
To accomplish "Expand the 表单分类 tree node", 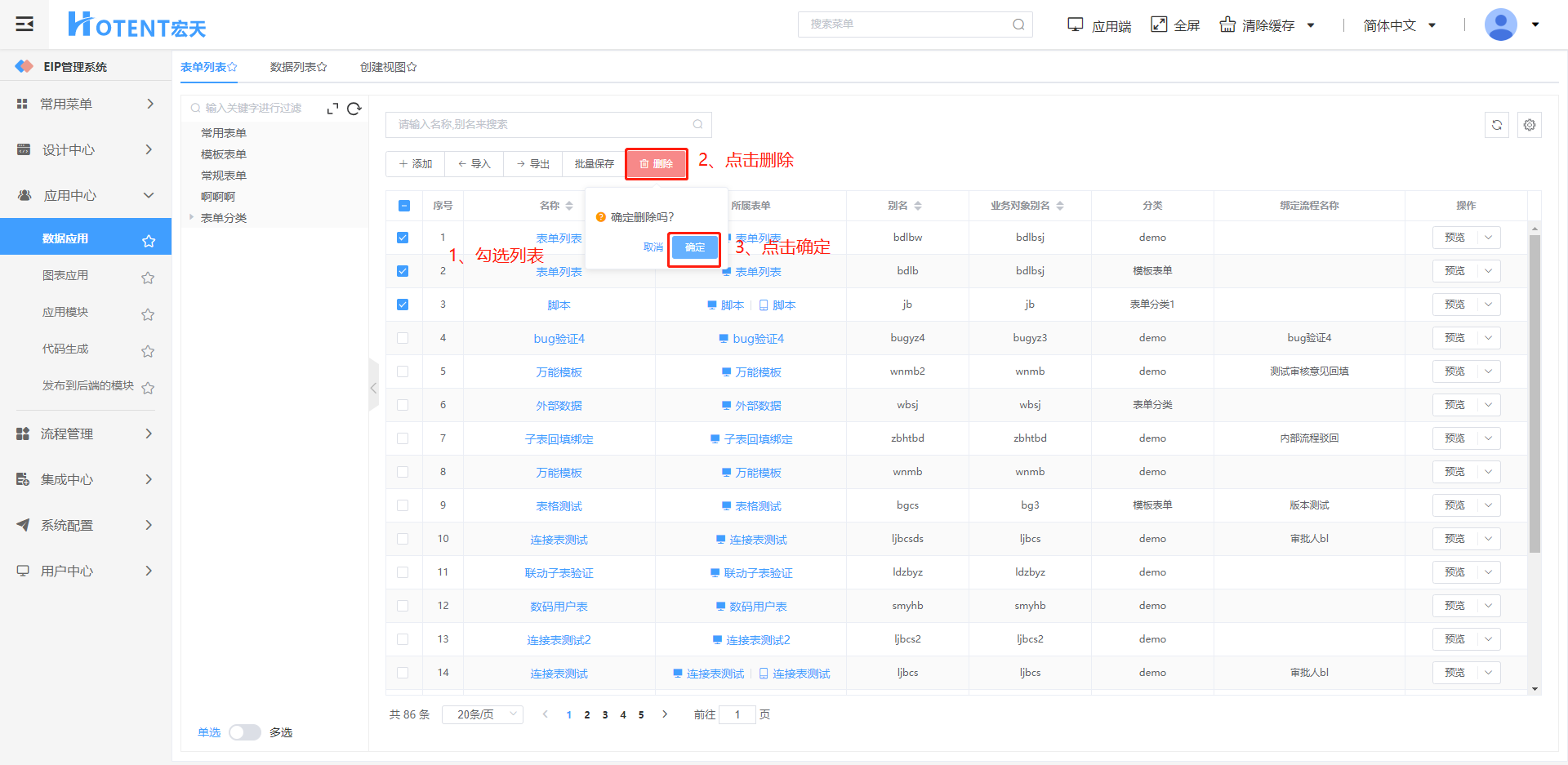I will (x=192, y=217).
